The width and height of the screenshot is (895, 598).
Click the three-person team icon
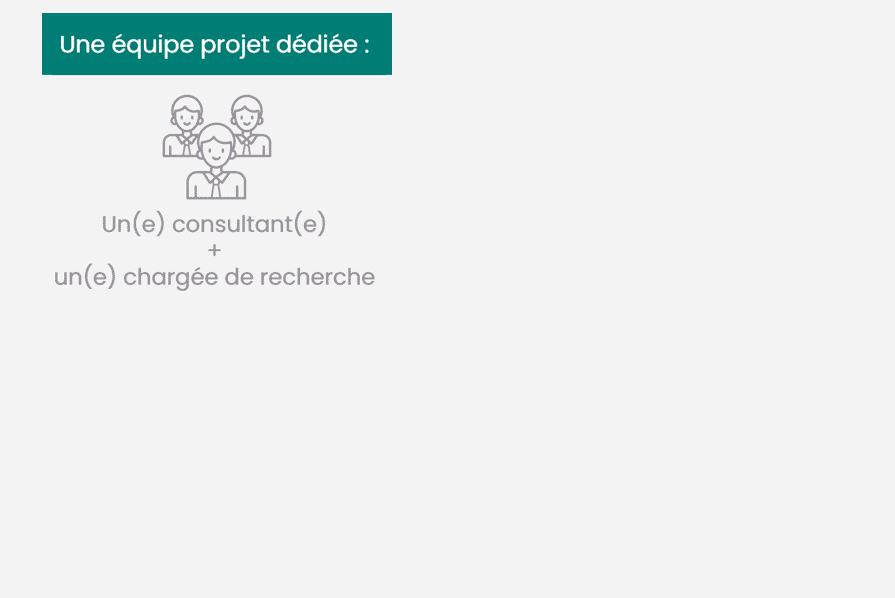pyautogui.click(x=217, y=146)
